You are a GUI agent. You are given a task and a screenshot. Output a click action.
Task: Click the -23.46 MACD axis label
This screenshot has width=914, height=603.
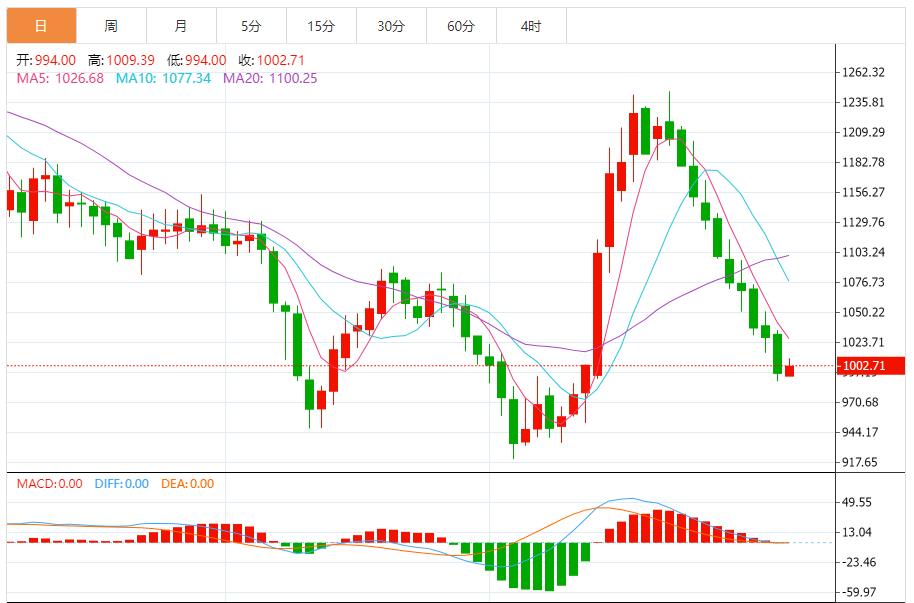859,562
